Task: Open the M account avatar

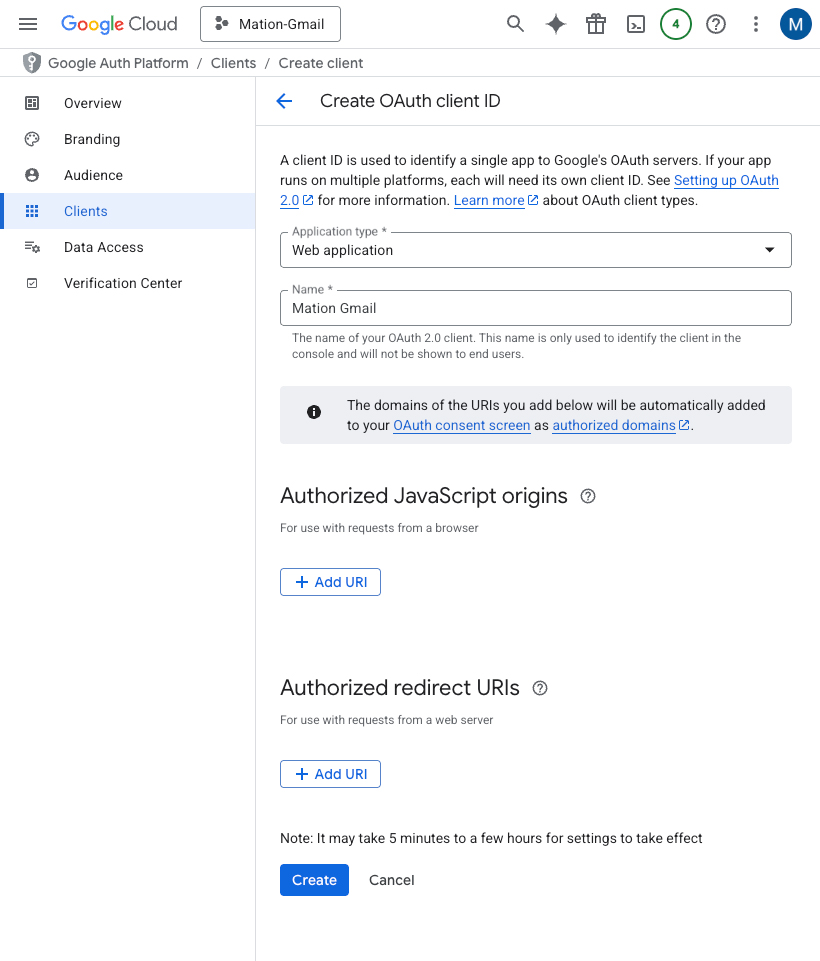Action: [795, 24]
